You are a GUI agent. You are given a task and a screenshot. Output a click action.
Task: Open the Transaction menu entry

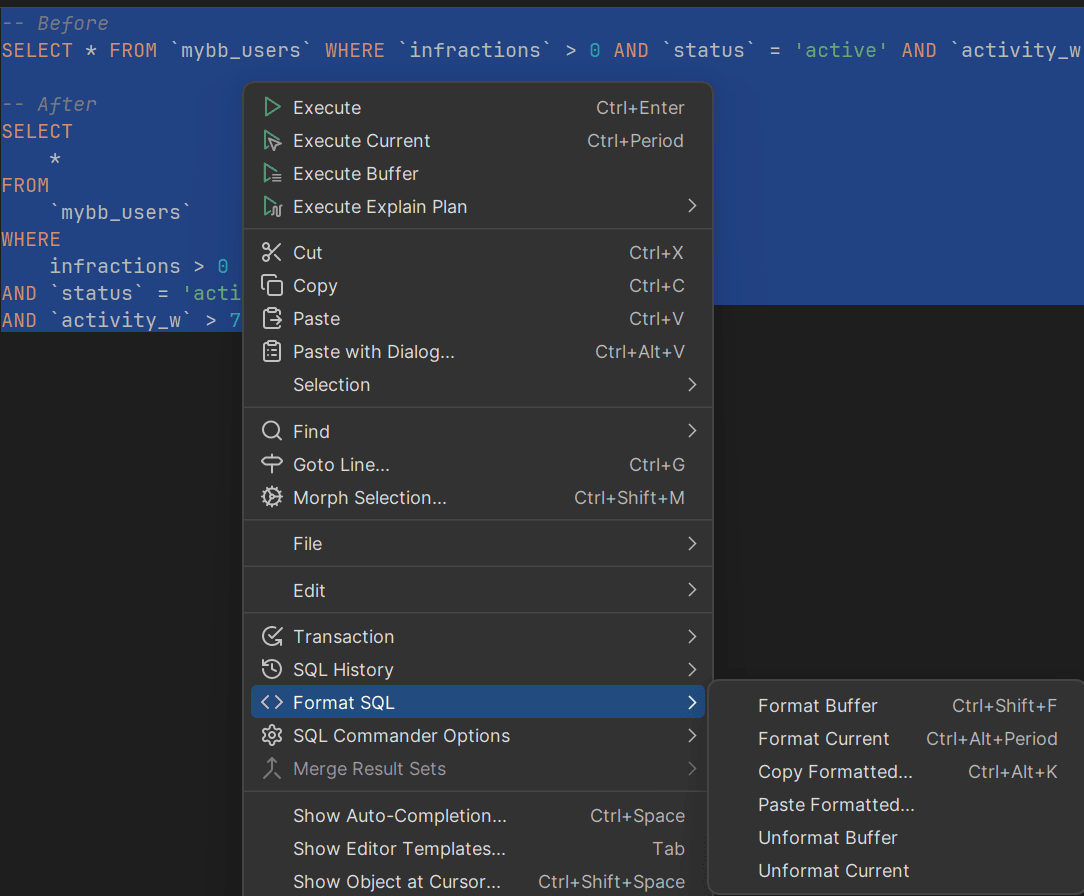coord(478,636)
